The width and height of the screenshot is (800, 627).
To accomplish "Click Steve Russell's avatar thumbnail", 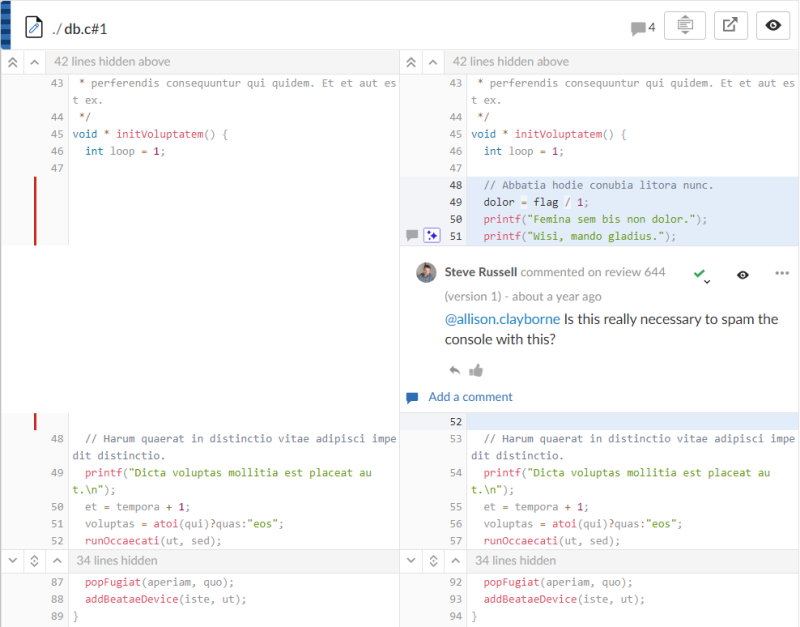I will point(426,272).
